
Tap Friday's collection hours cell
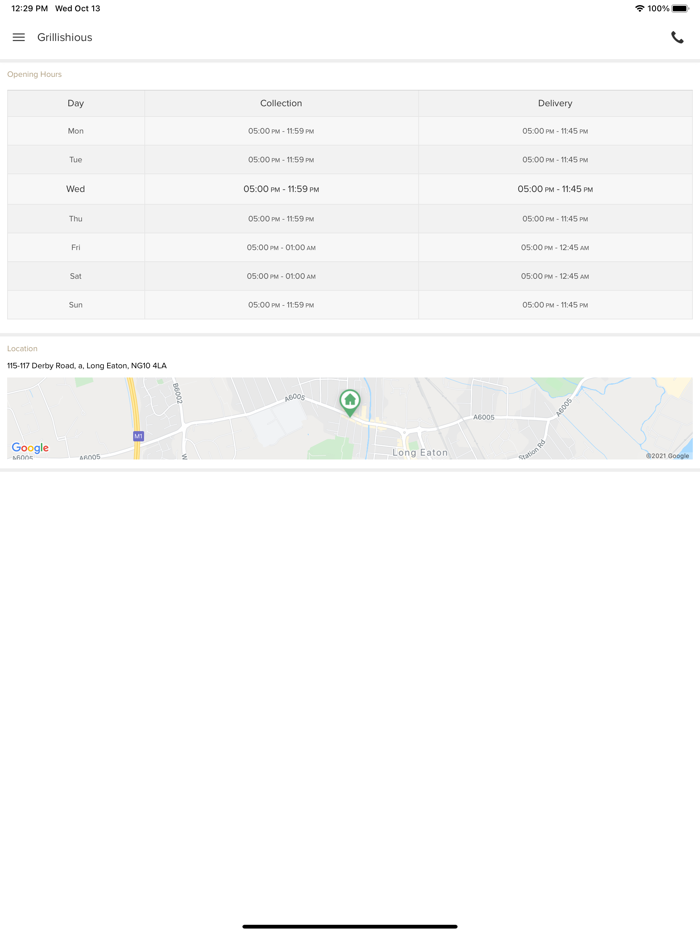tap(281, 247)
